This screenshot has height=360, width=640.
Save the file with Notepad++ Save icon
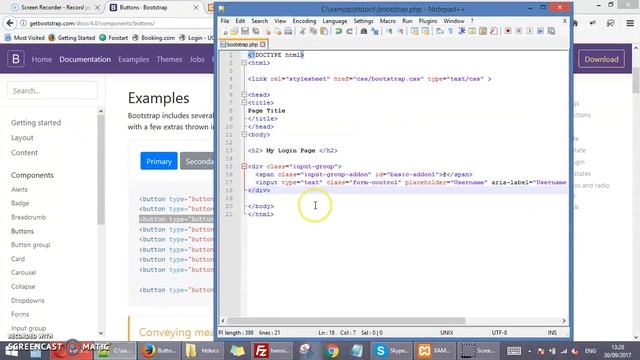245,31
